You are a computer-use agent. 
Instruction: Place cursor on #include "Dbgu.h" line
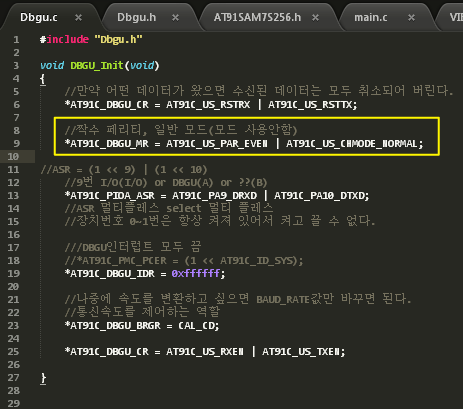(91, 40)
